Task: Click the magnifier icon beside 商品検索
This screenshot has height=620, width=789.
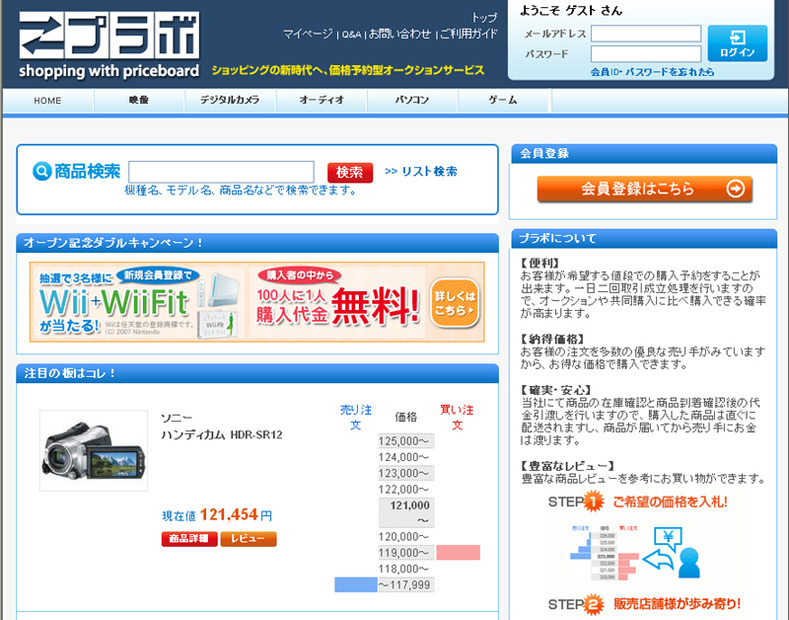Action: 42,171
